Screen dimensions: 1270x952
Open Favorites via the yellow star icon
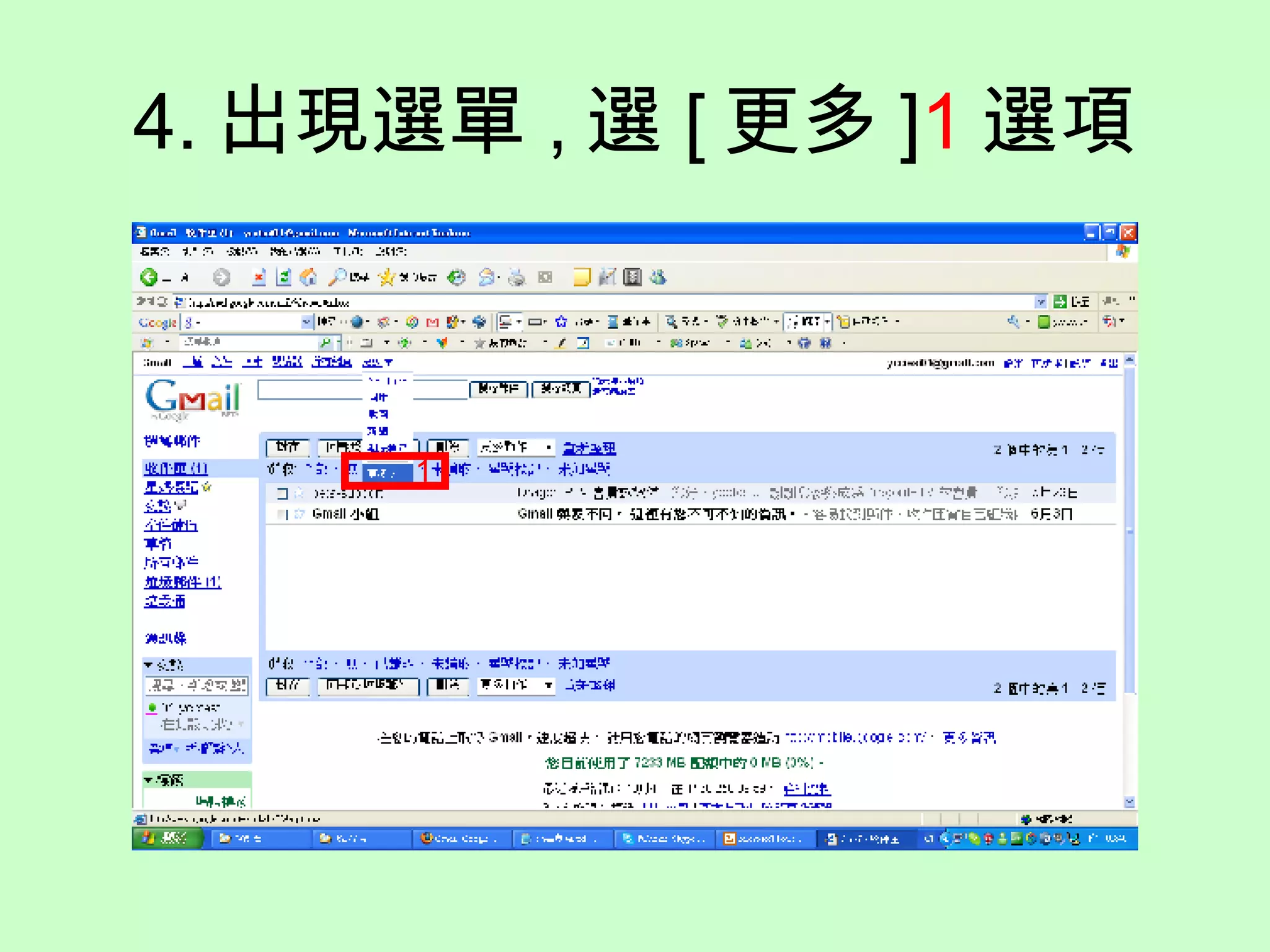(x=386, y=277)
